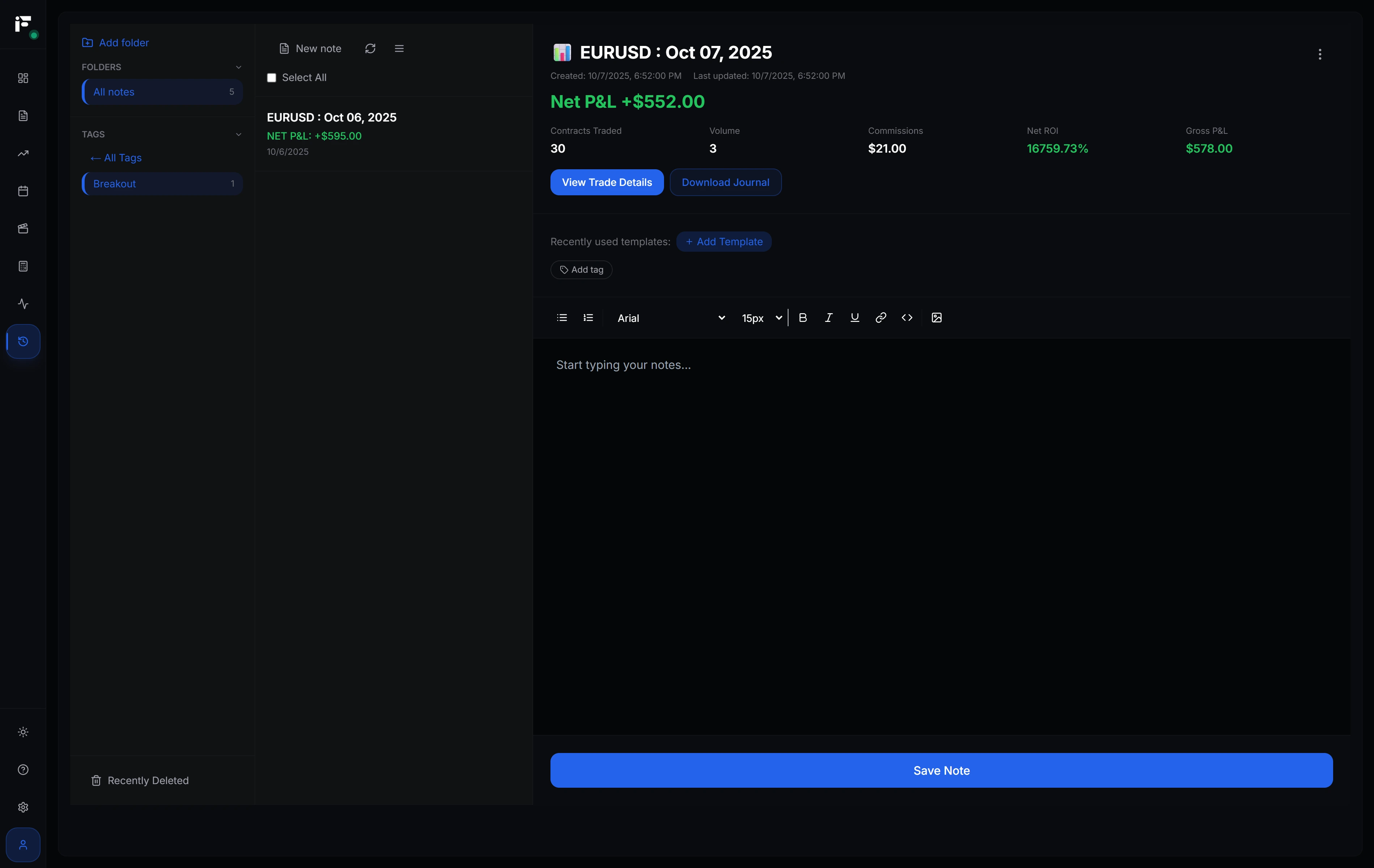
Task: Toggle underline formatting
Action: (854, 318)
